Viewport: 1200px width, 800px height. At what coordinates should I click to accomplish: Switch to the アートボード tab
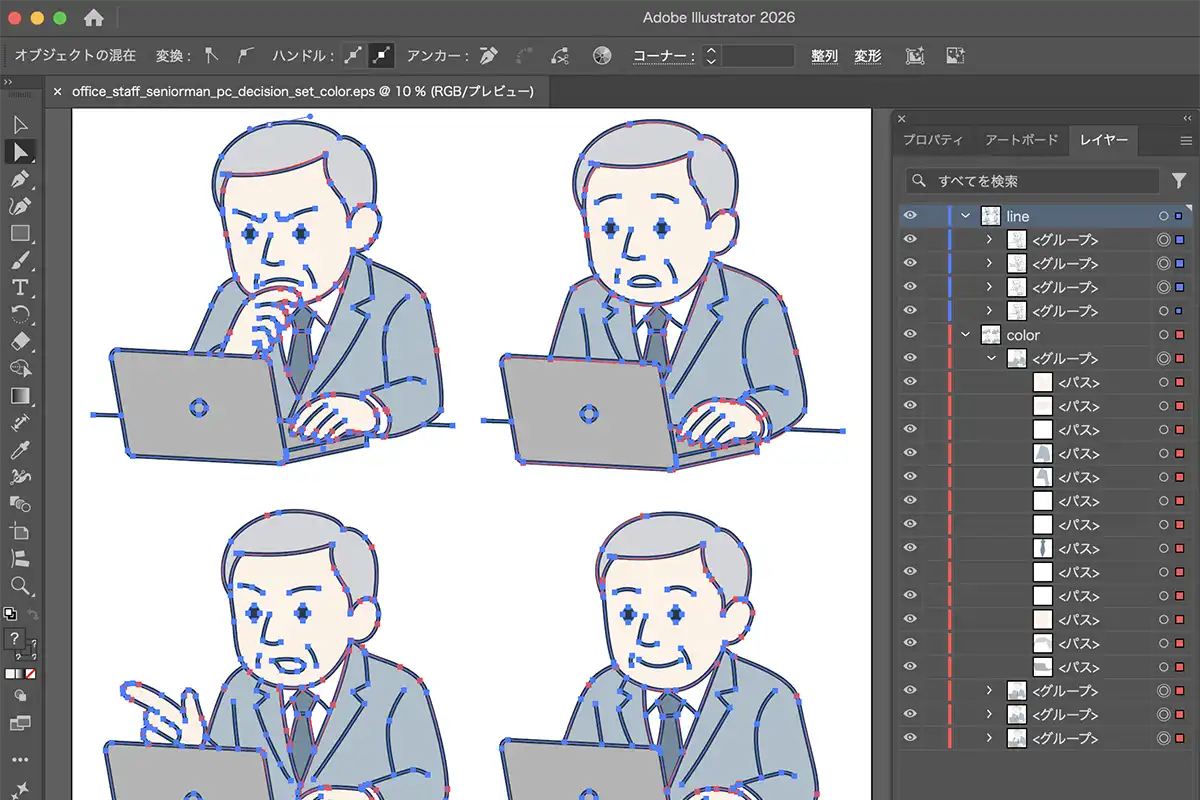point(1021,140)
